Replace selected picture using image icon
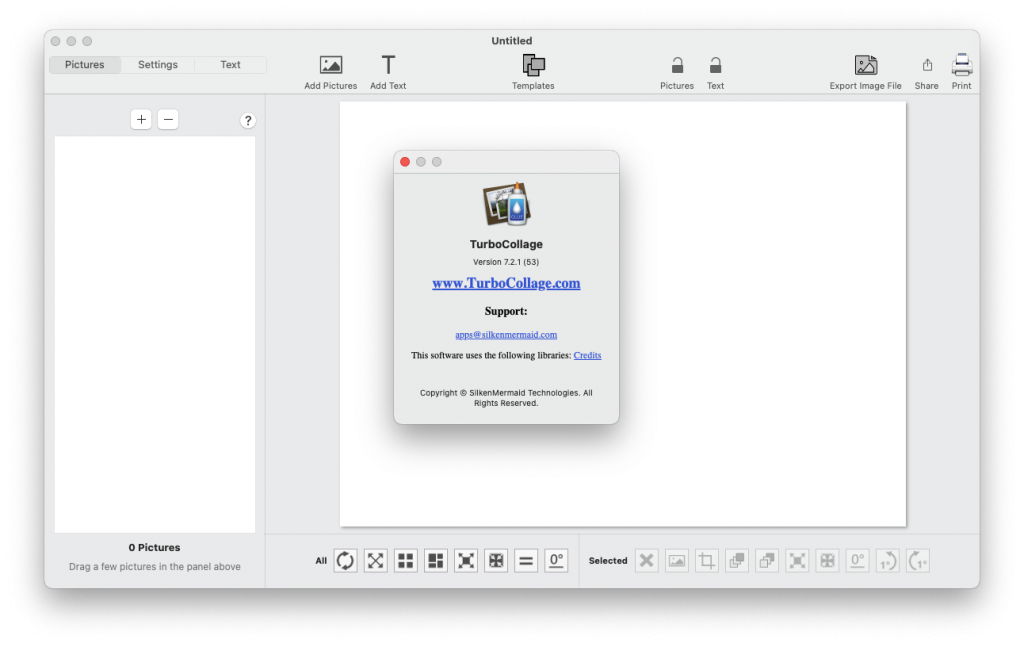 coord(677,560)
